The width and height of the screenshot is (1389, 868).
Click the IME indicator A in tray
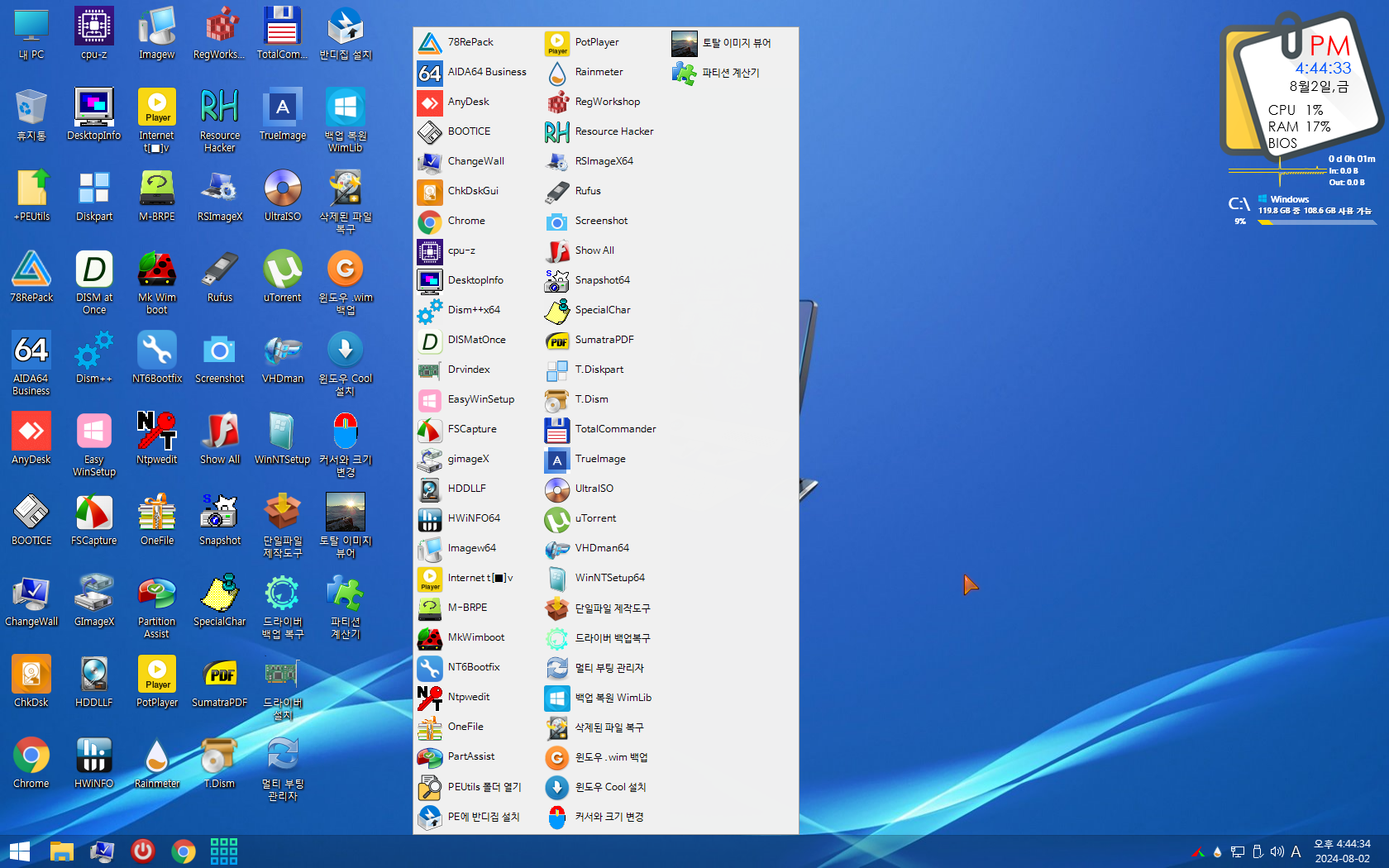click(x=1296, y=851)
